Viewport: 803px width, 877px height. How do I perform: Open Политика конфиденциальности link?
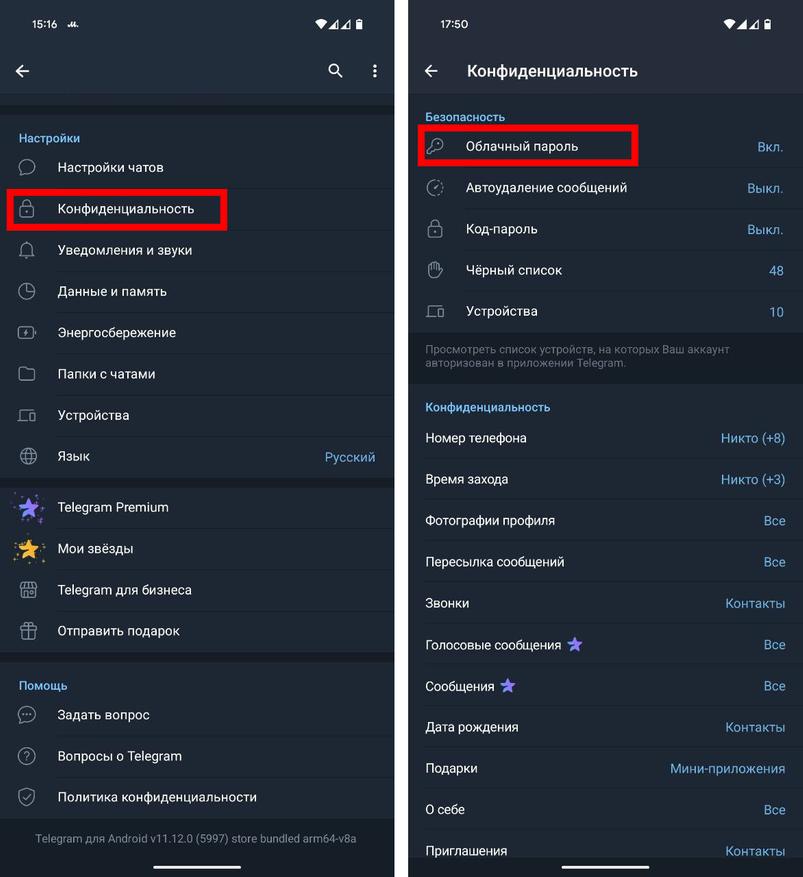(157, 797)
